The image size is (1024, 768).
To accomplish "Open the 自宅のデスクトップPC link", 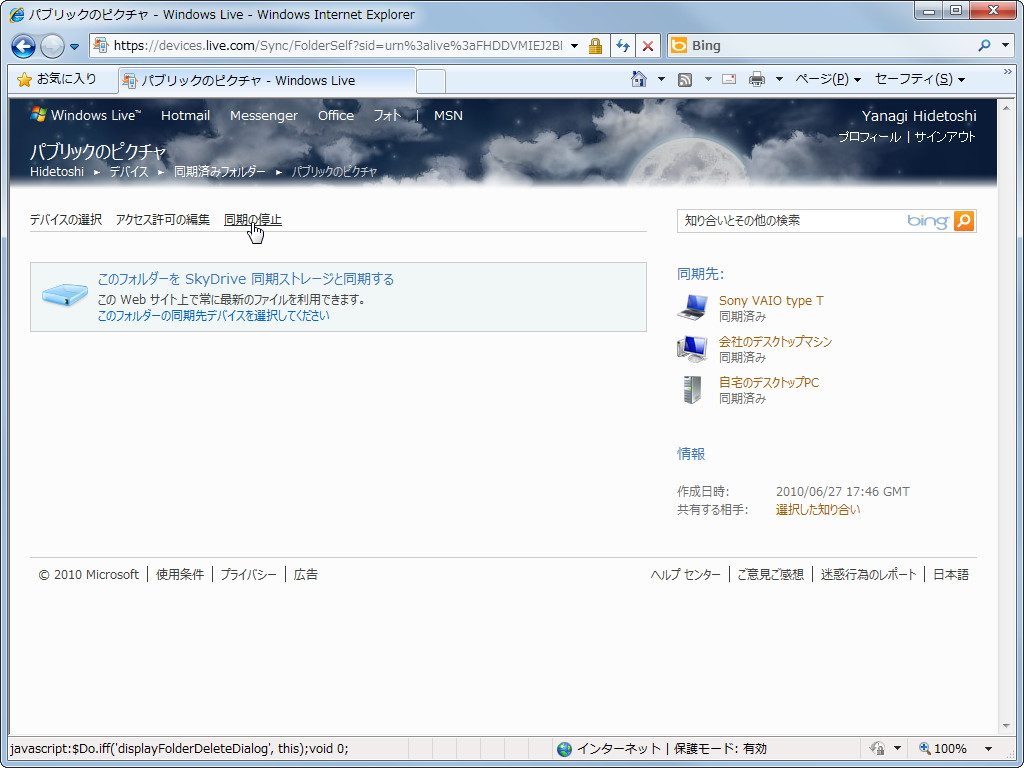I will [769, 383].
